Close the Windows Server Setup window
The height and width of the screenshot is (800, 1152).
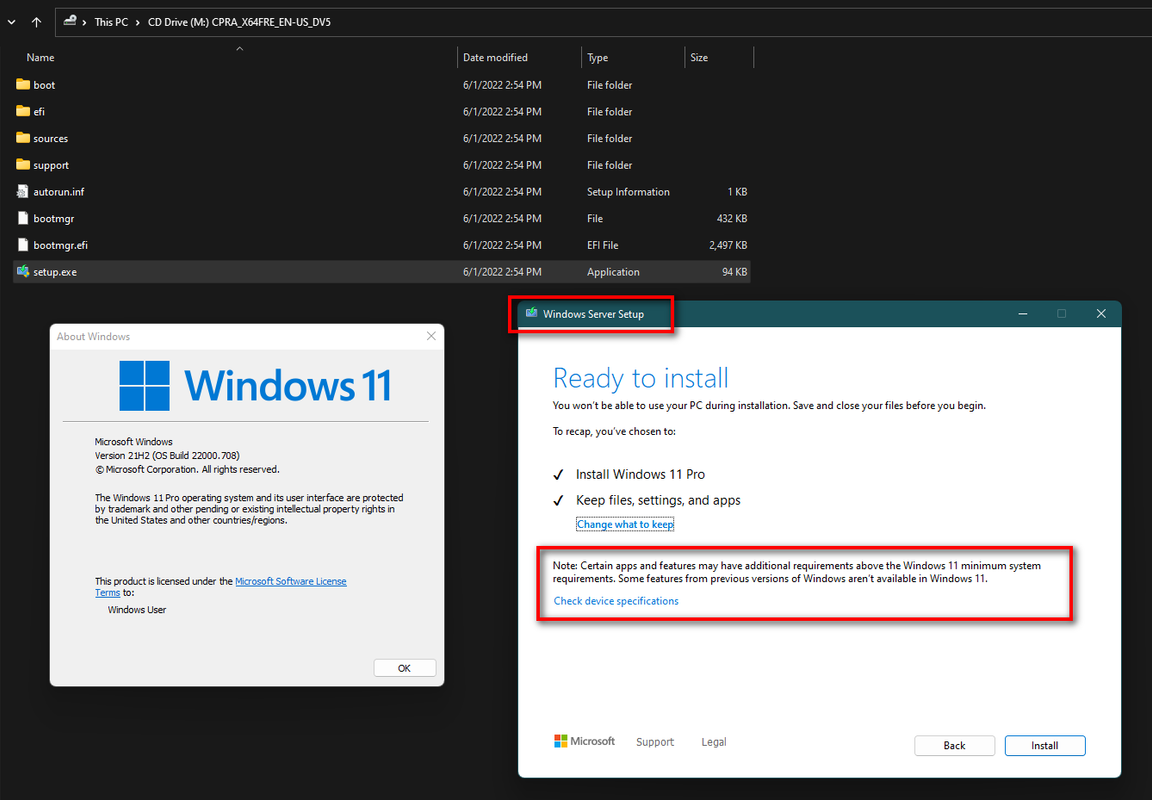[1101, 314]
